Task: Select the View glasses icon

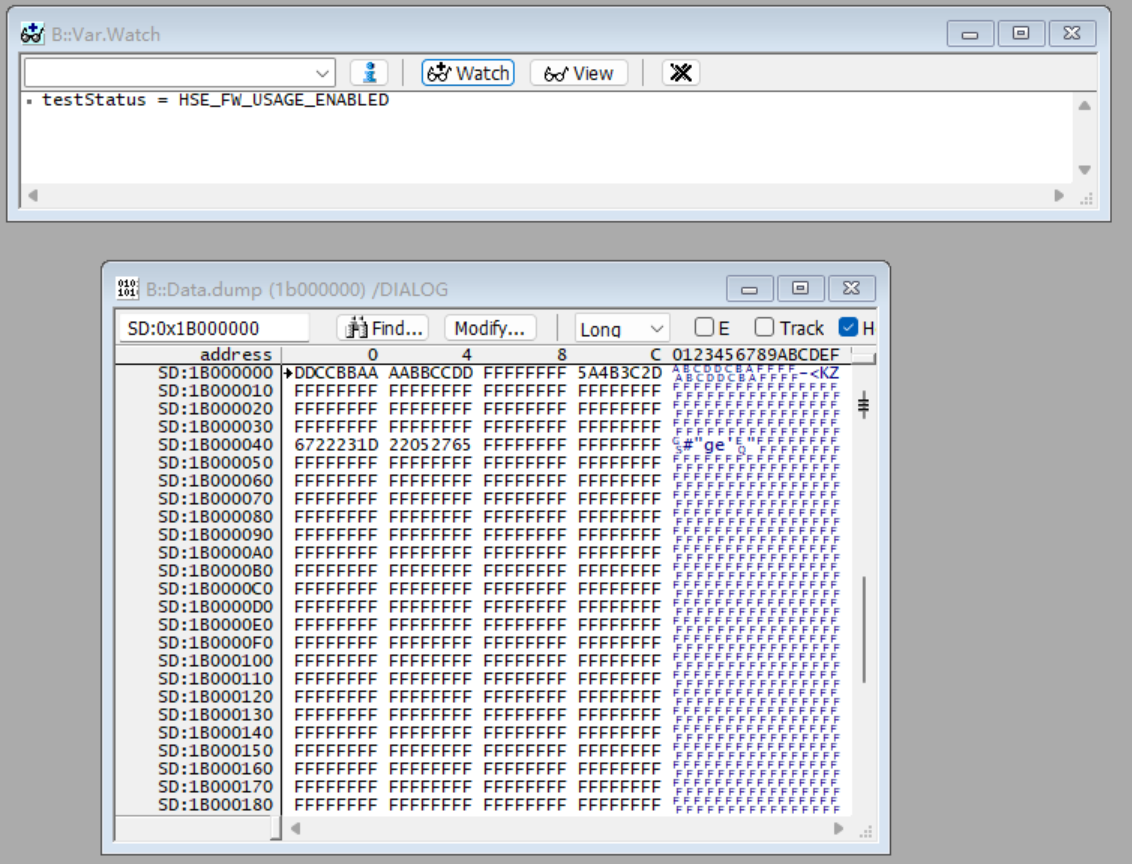Action: pyautogui.click(x=580, y=72)
